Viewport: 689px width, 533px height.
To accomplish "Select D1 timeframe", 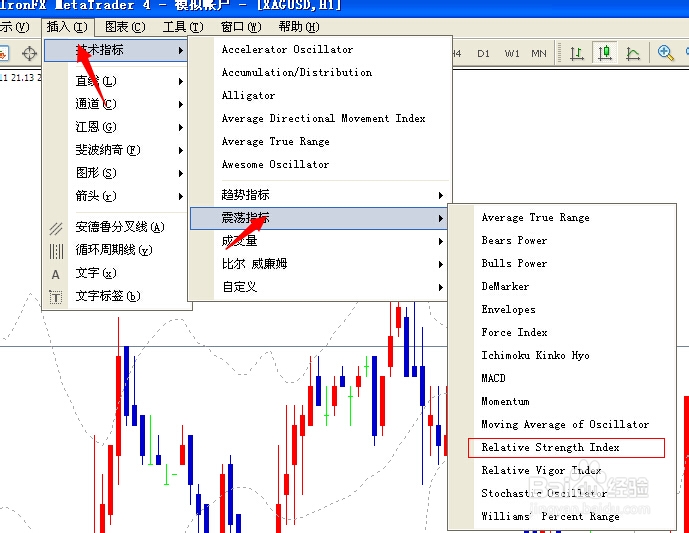I will coord(483,54).
